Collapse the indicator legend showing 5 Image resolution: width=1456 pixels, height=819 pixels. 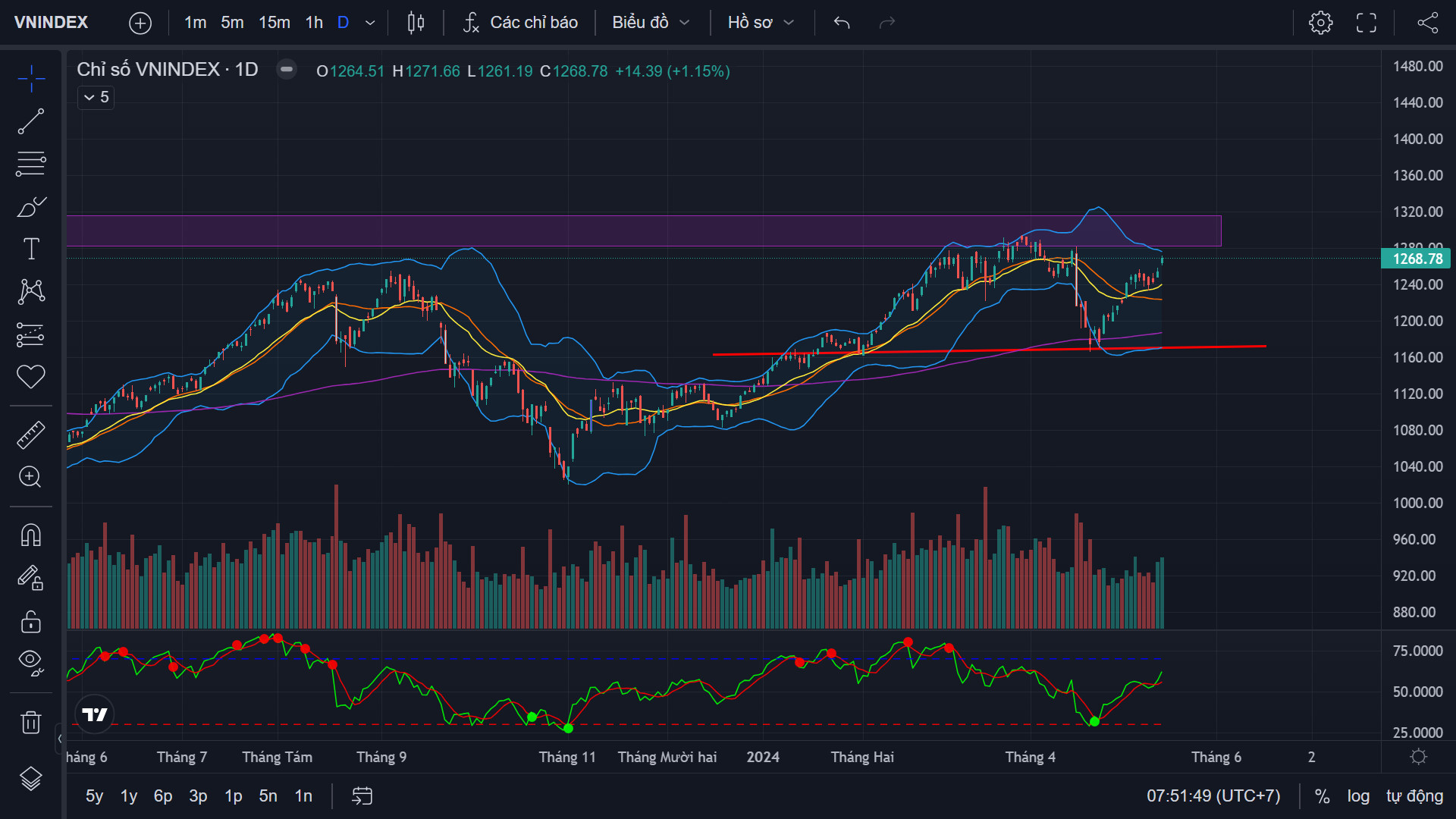(x=96, y=97)
